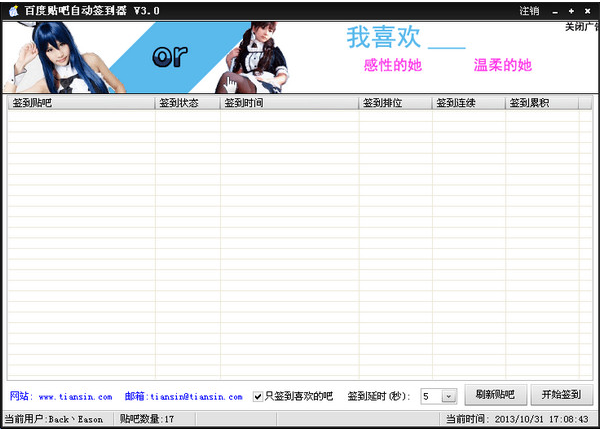Screen dimensions: 600x430
Task: Sort by 签到状态 column header
Action: coord(187,103)
